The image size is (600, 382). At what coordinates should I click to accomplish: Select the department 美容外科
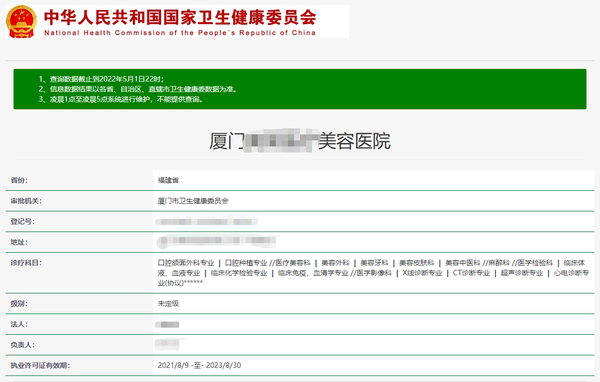(x=335, y=263)
